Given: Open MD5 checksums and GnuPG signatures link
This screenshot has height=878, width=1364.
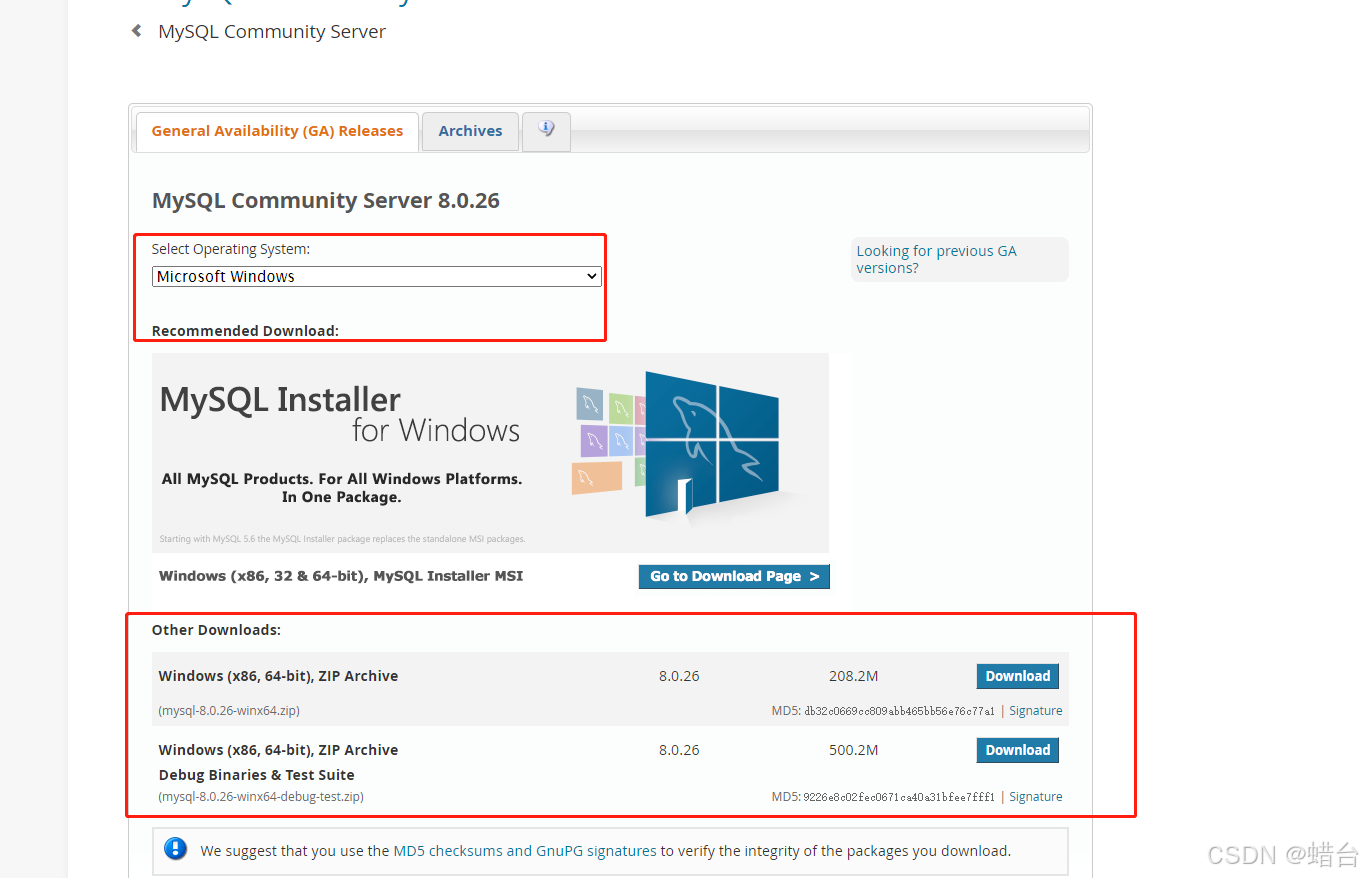Looking at the screenshot, I should (x=525, y=851).
